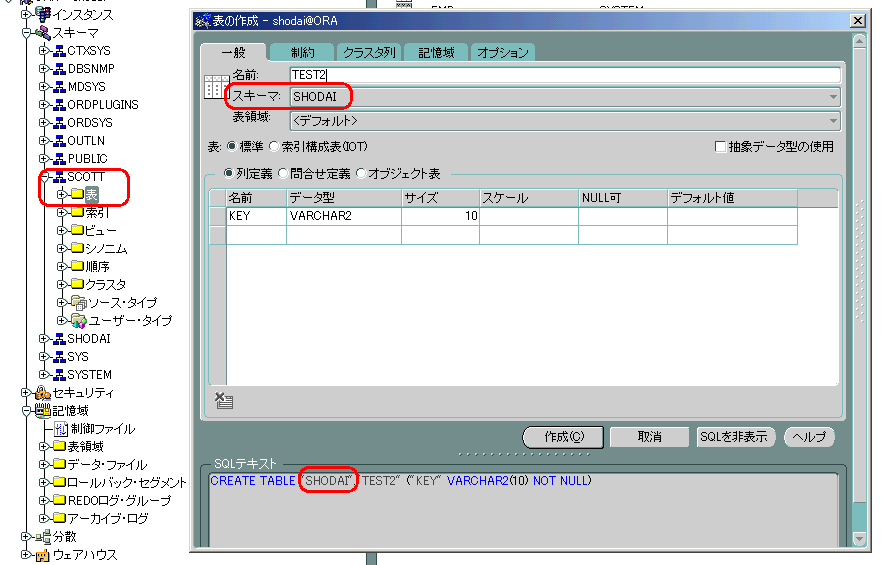
Task: Switch to the 制約 tab
Action: pyautogui.click(x=302, y=52)
